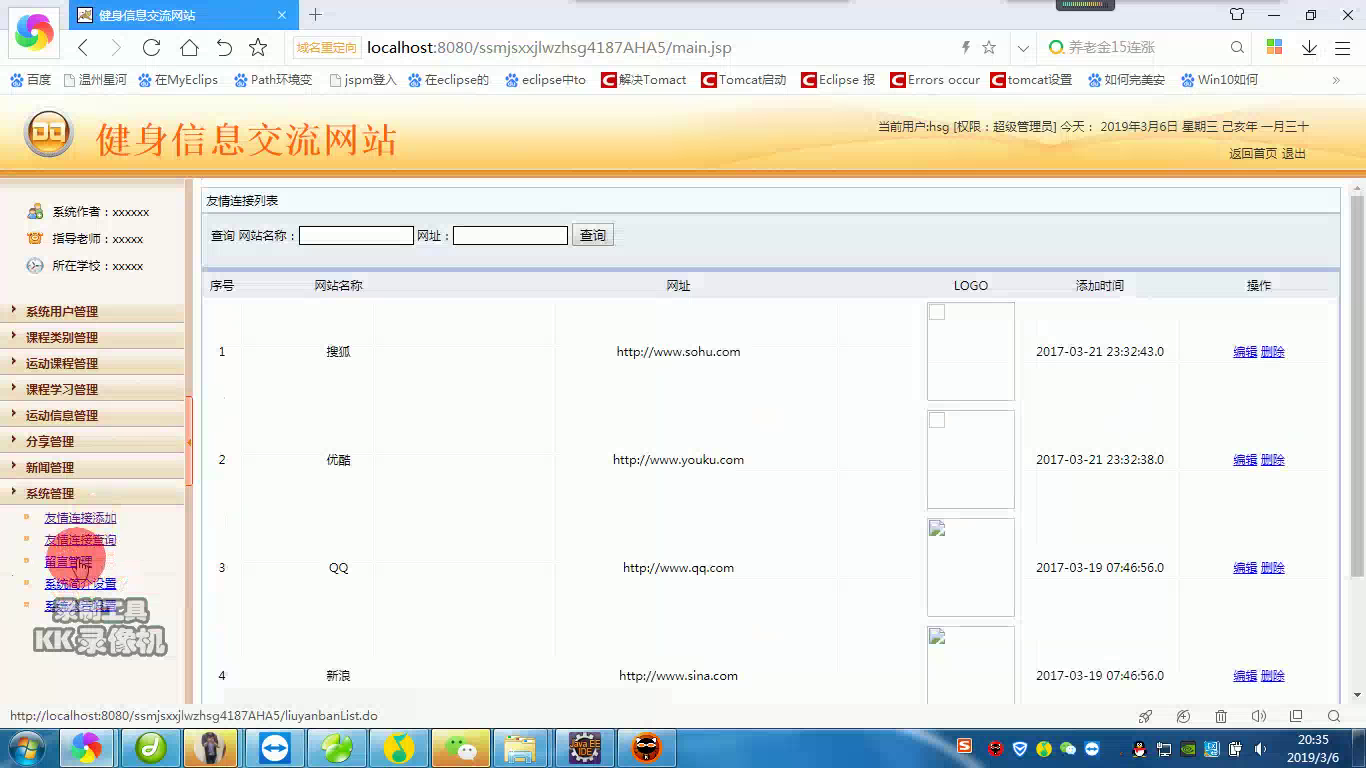Click the browser forward arrow
This screenshot has width=1366, height=768.
pyautogui.click(x=116, y=47)
